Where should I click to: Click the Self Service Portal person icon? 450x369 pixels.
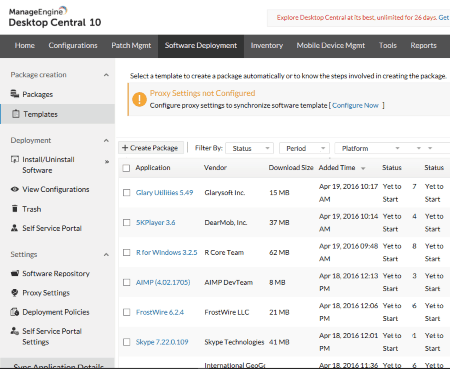[x=15, y=228]
